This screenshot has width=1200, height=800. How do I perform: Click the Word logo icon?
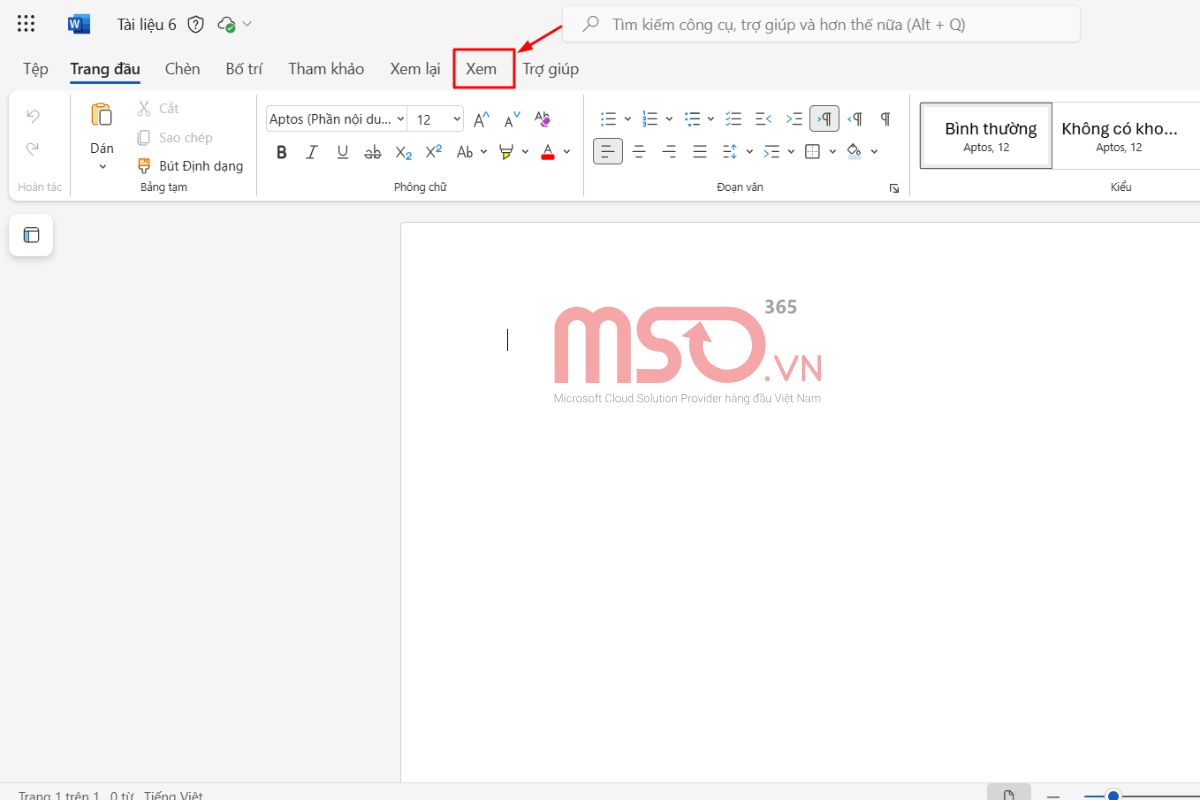coord(79,24)
